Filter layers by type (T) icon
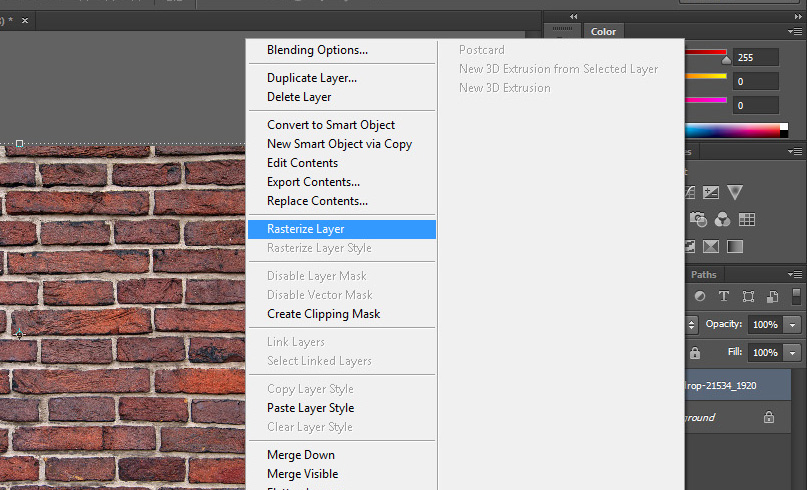Image resolution: width=807 pixels, height=490 pixels. click(722, 297)
